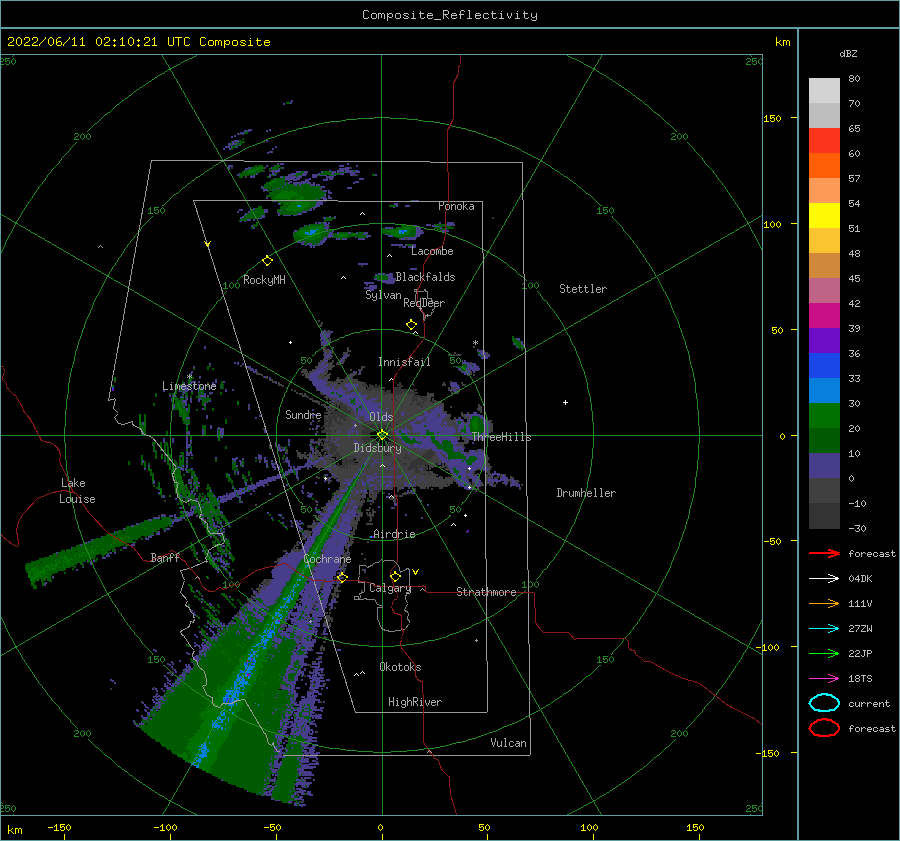Click the Blackfalds label

425,277
